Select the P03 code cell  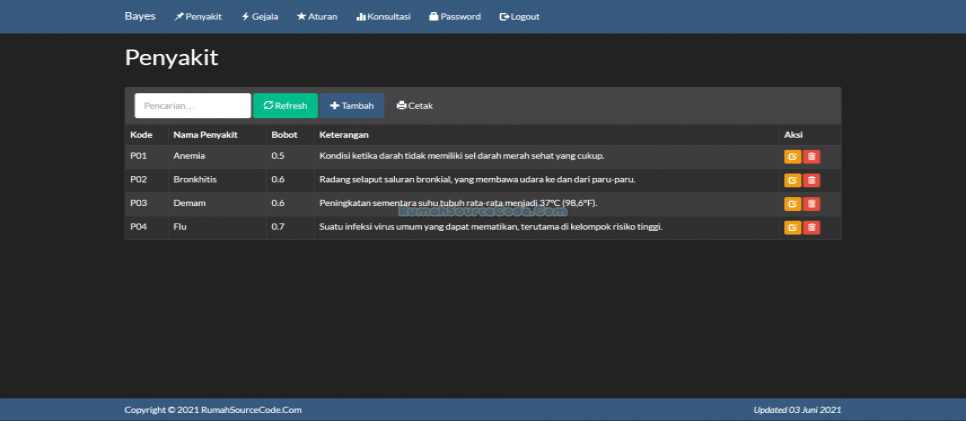click(139, 203)
